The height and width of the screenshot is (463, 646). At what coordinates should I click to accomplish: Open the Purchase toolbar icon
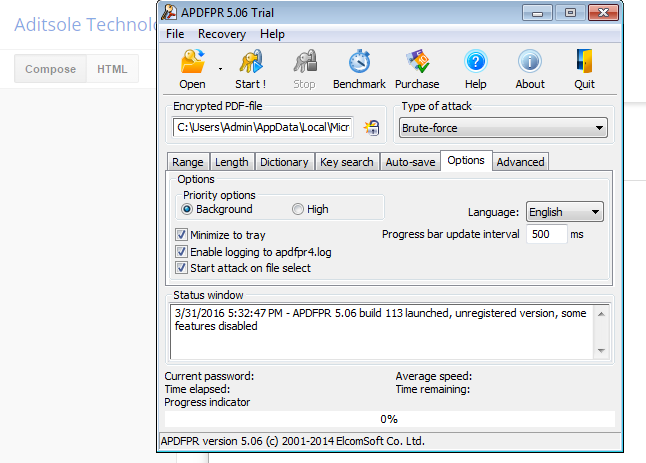[417, 69]
